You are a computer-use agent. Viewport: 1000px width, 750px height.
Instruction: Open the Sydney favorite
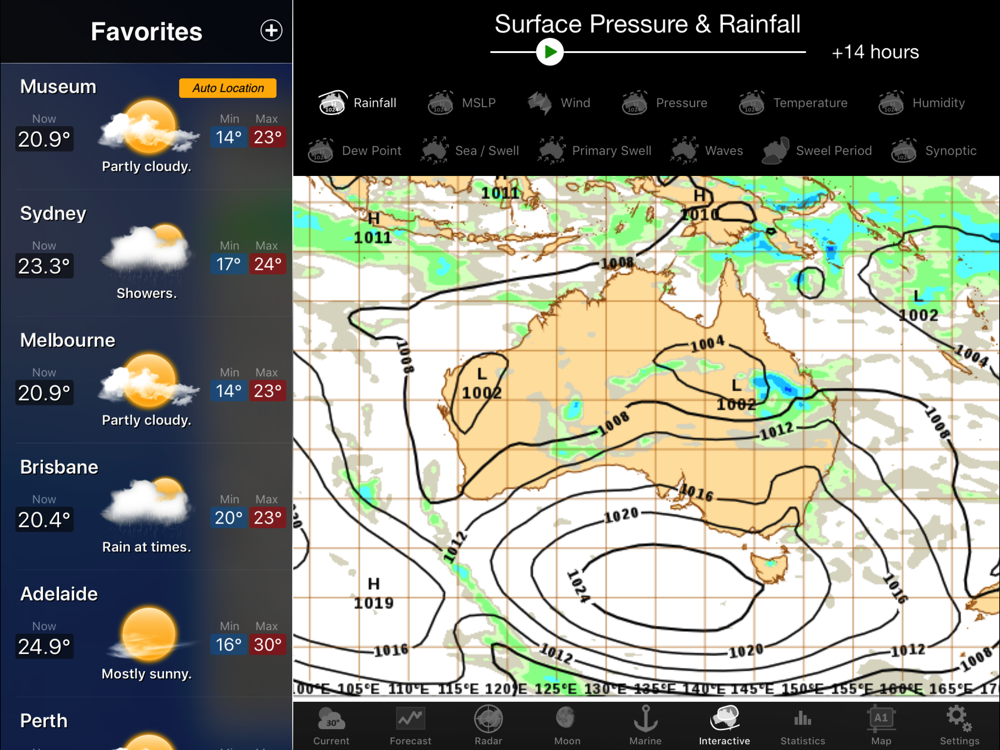pyautogui.click(x=146, y=253)
